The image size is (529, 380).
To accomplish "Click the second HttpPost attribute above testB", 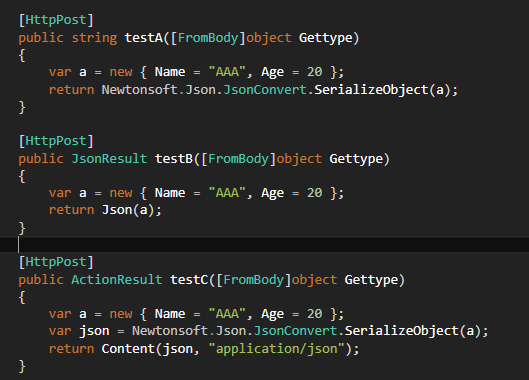I will click(56, 141).
